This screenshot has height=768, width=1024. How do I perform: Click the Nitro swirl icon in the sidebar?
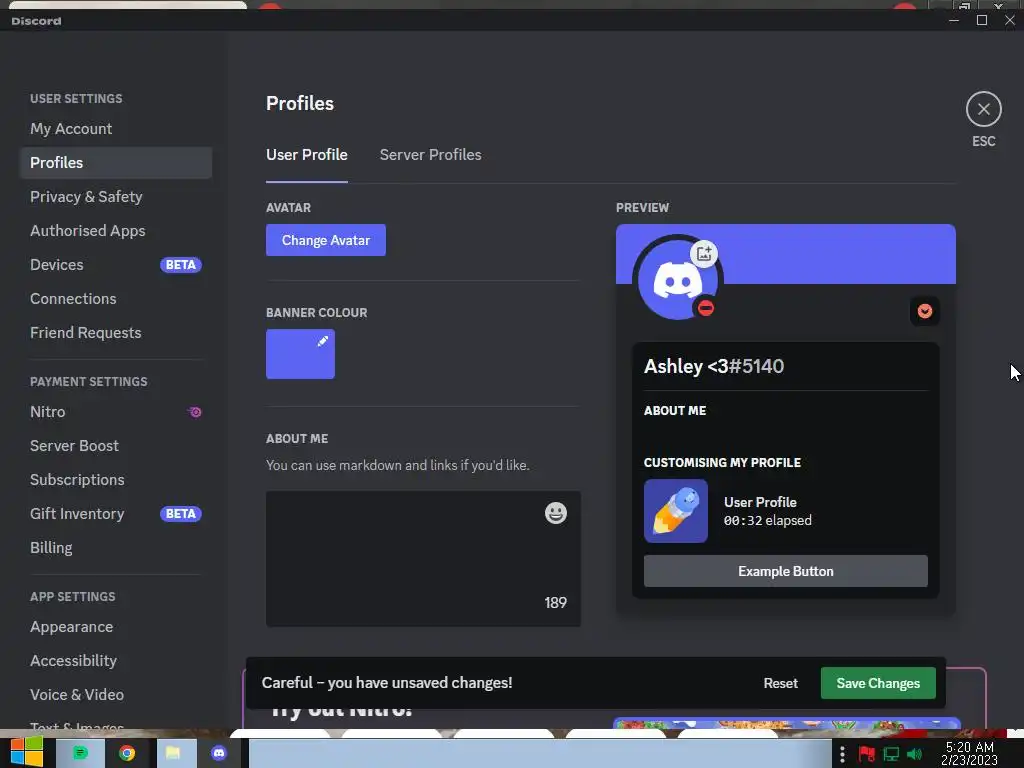(195, 411)
